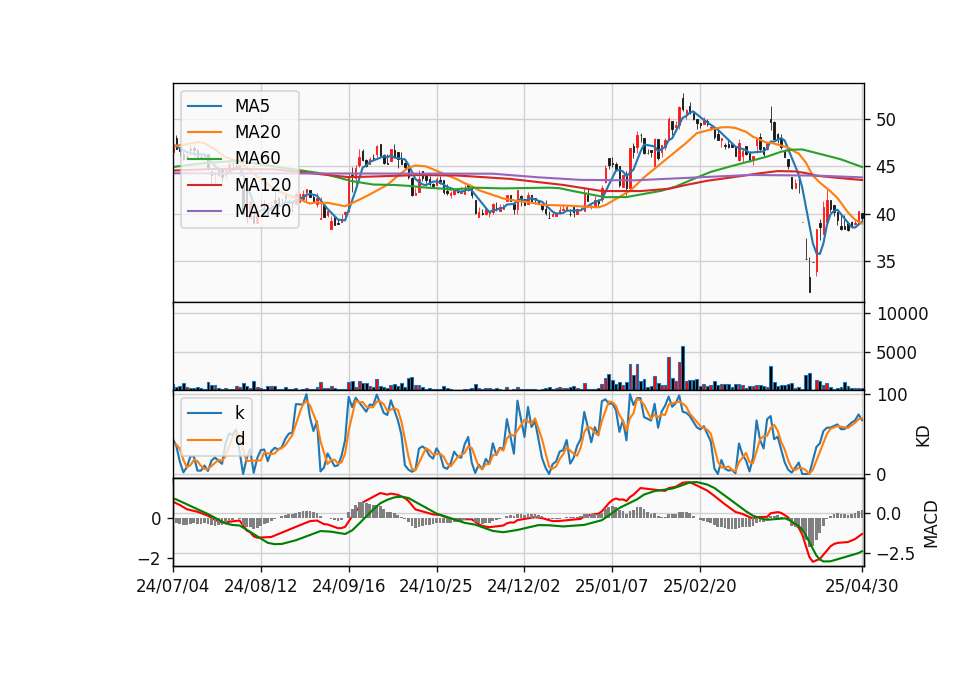Click the volume axis value 5000

(897, 353)
